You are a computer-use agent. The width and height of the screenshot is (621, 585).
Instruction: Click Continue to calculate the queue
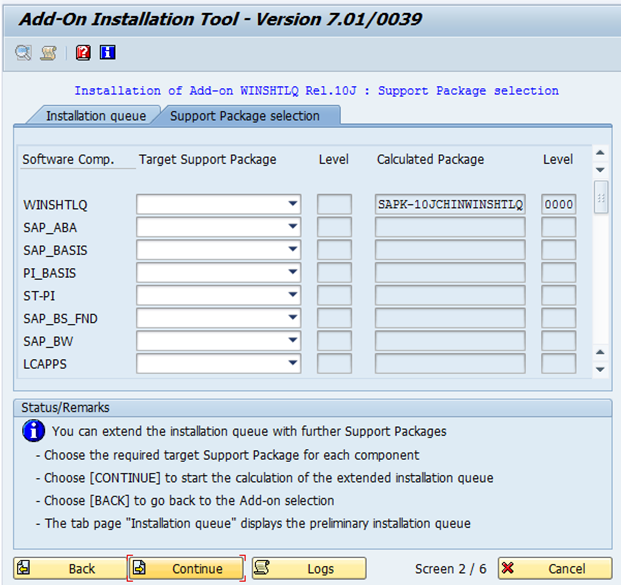pos(186,568)
